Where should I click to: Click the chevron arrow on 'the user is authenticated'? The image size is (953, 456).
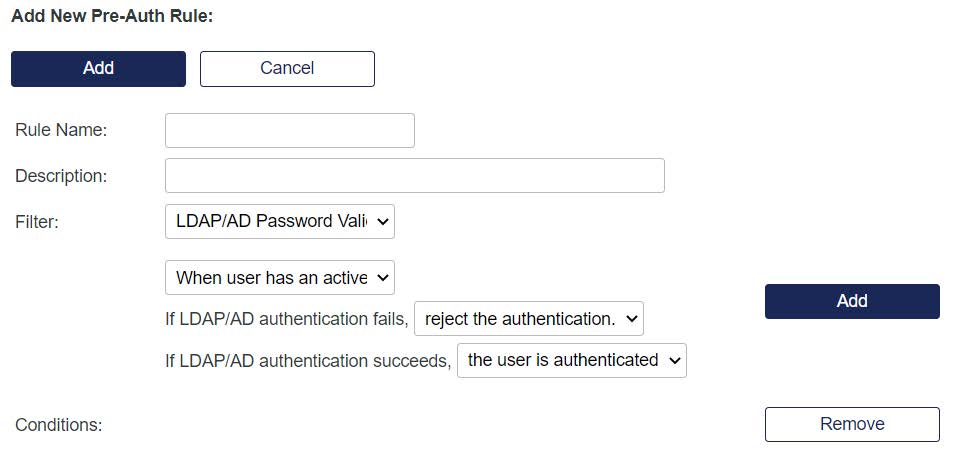click(x=674, y=360)
